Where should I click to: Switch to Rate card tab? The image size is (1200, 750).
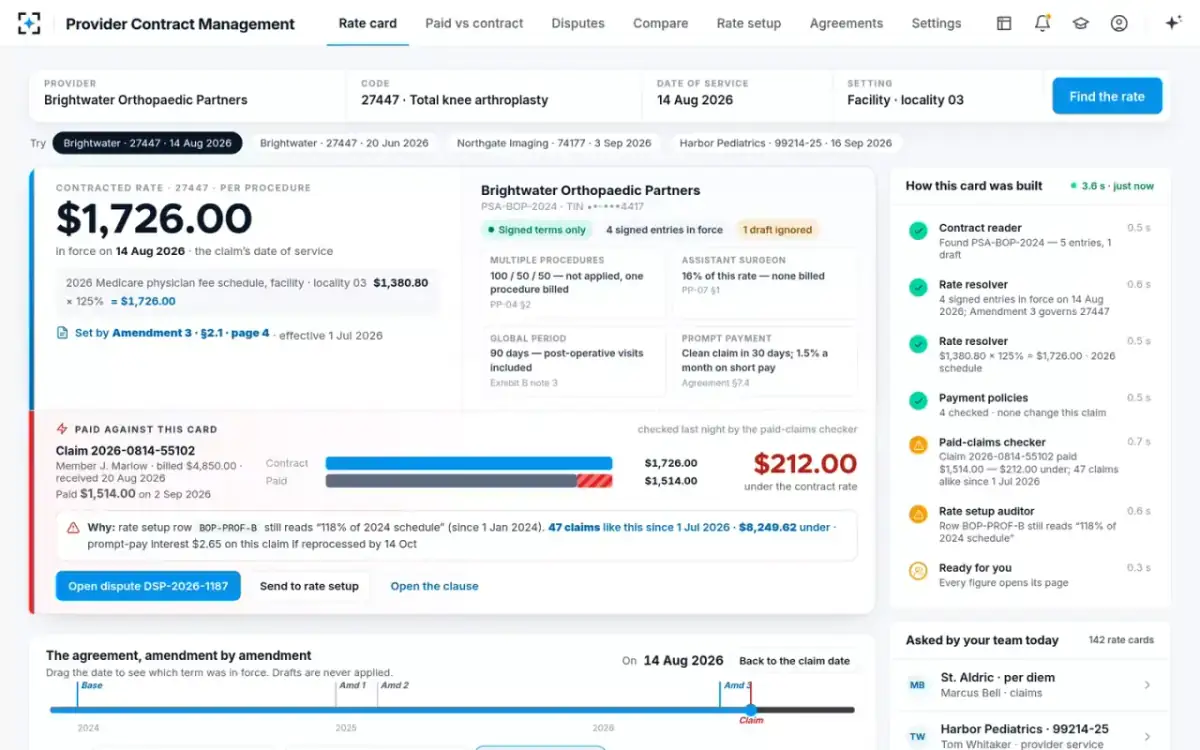(368, 23)
